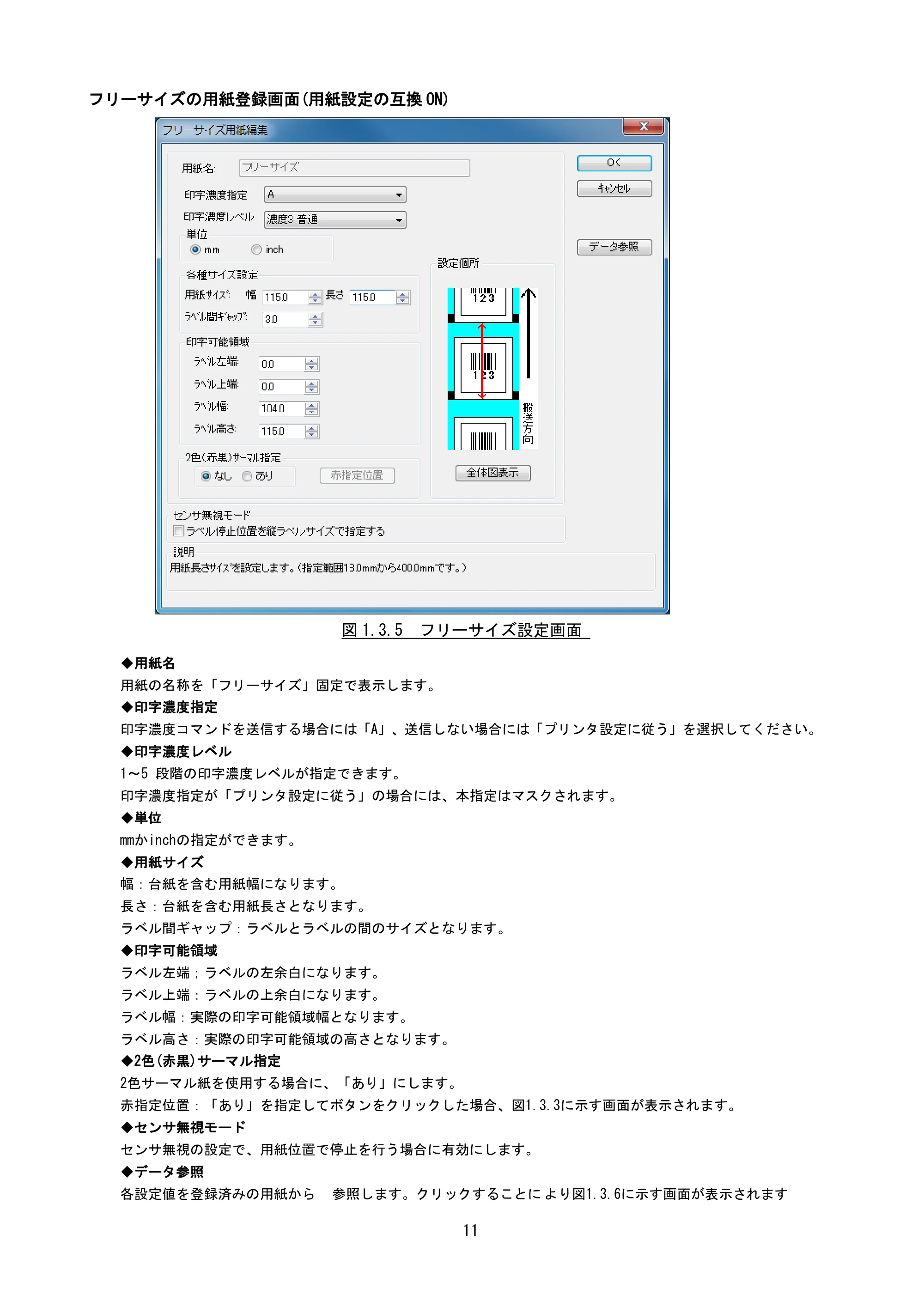This screenshot has height=1307, width=924.
Task: Click the キャンセル button
Action: coord(614,188)
